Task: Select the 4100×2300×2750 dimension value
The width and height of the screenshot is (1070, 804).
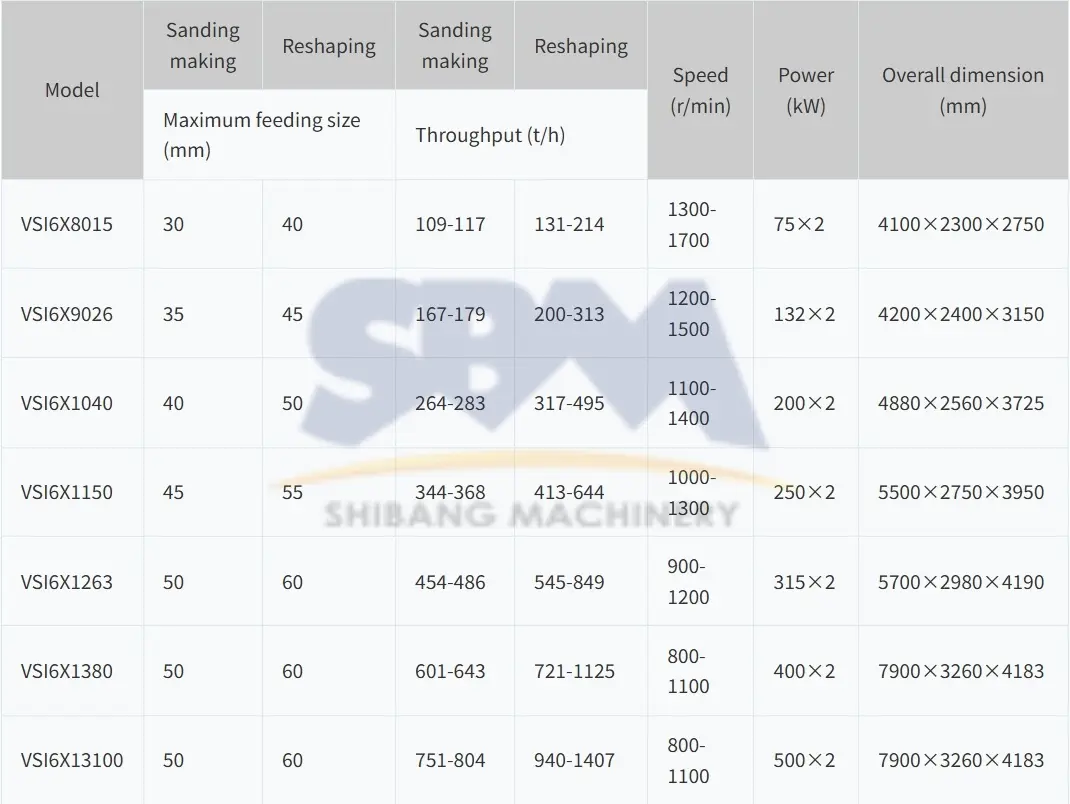Action: tap(960, 224)
